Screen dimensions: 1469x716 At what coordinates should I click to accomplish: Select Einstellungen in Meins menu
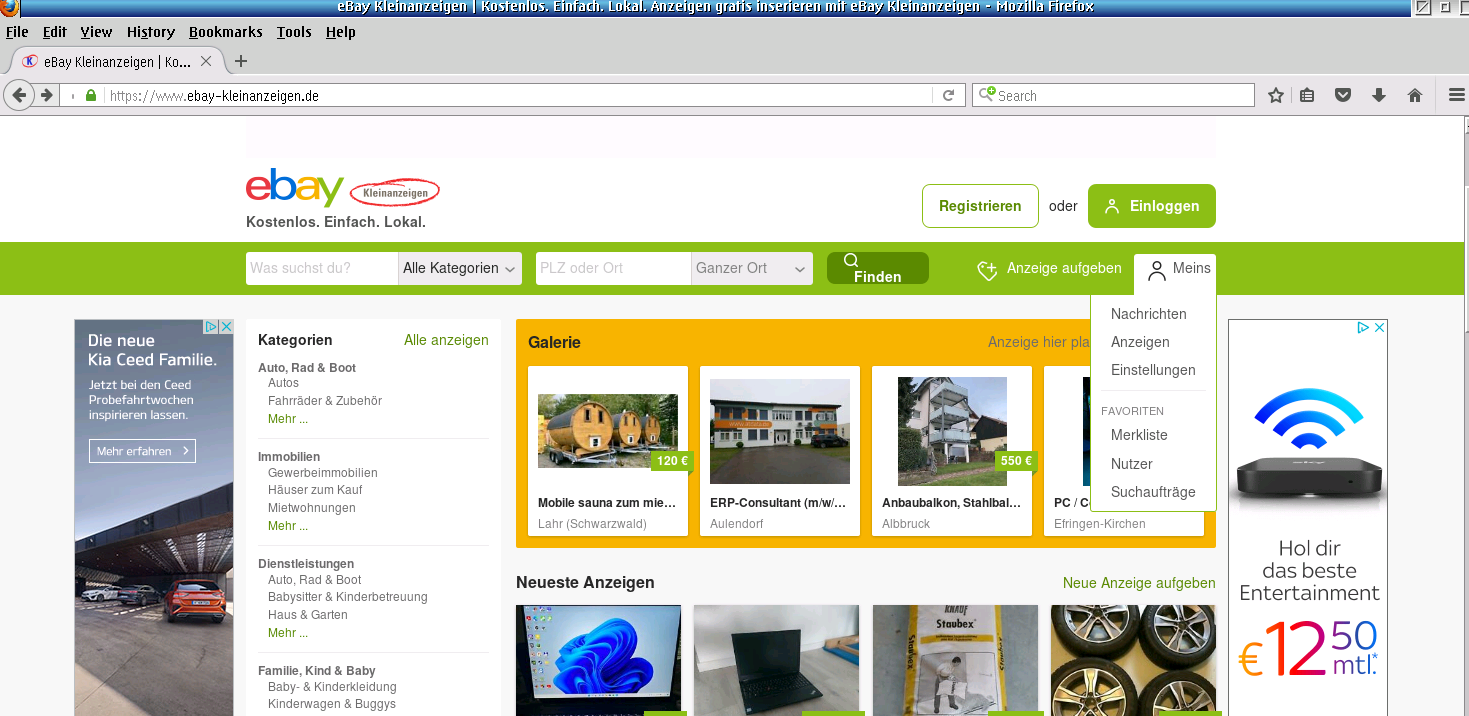[x=1153, y=370]
